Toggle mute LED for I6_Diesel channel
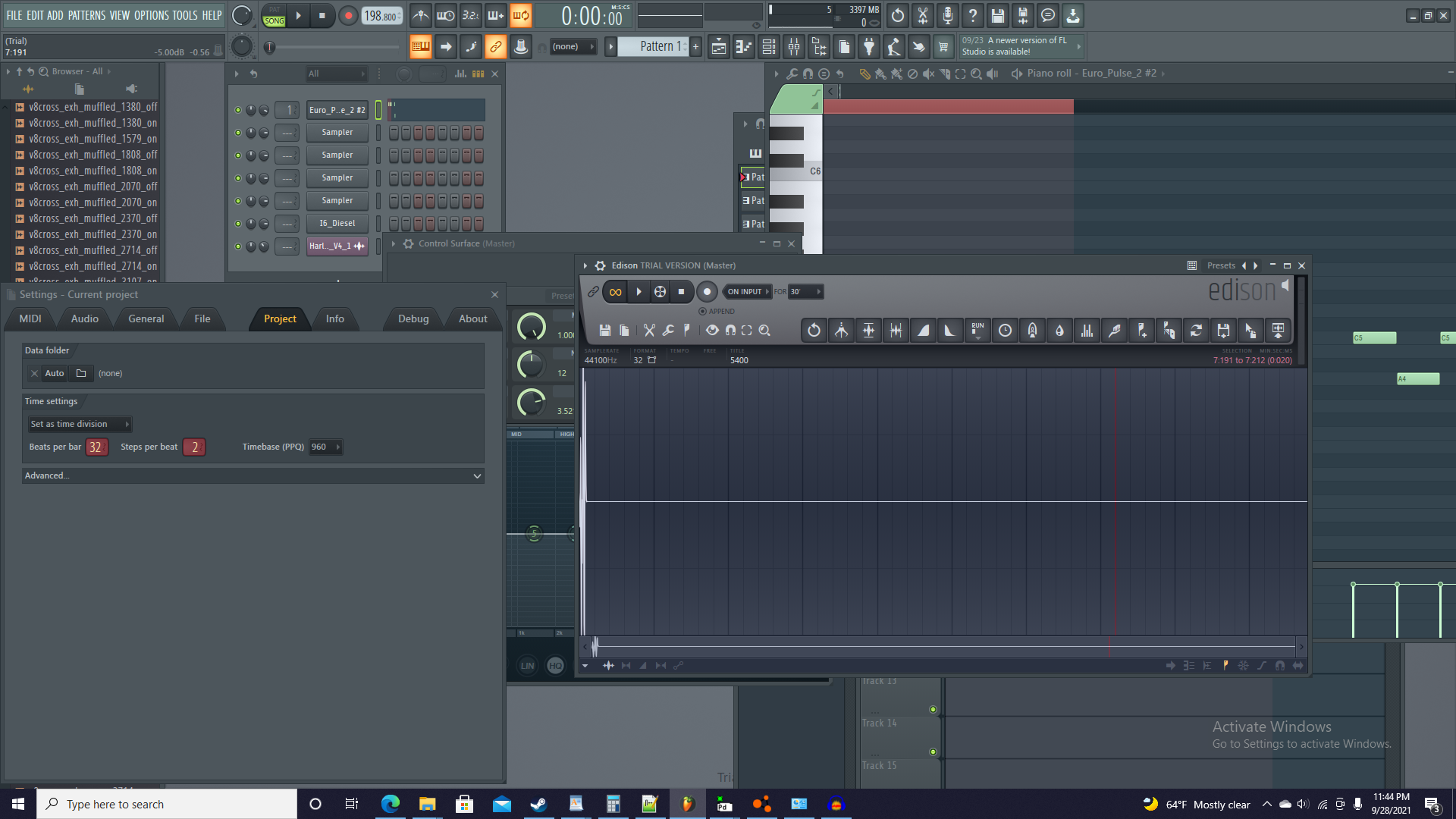Screen dimensions: 1456x819 pyautogui.click(x=238, y=224)
